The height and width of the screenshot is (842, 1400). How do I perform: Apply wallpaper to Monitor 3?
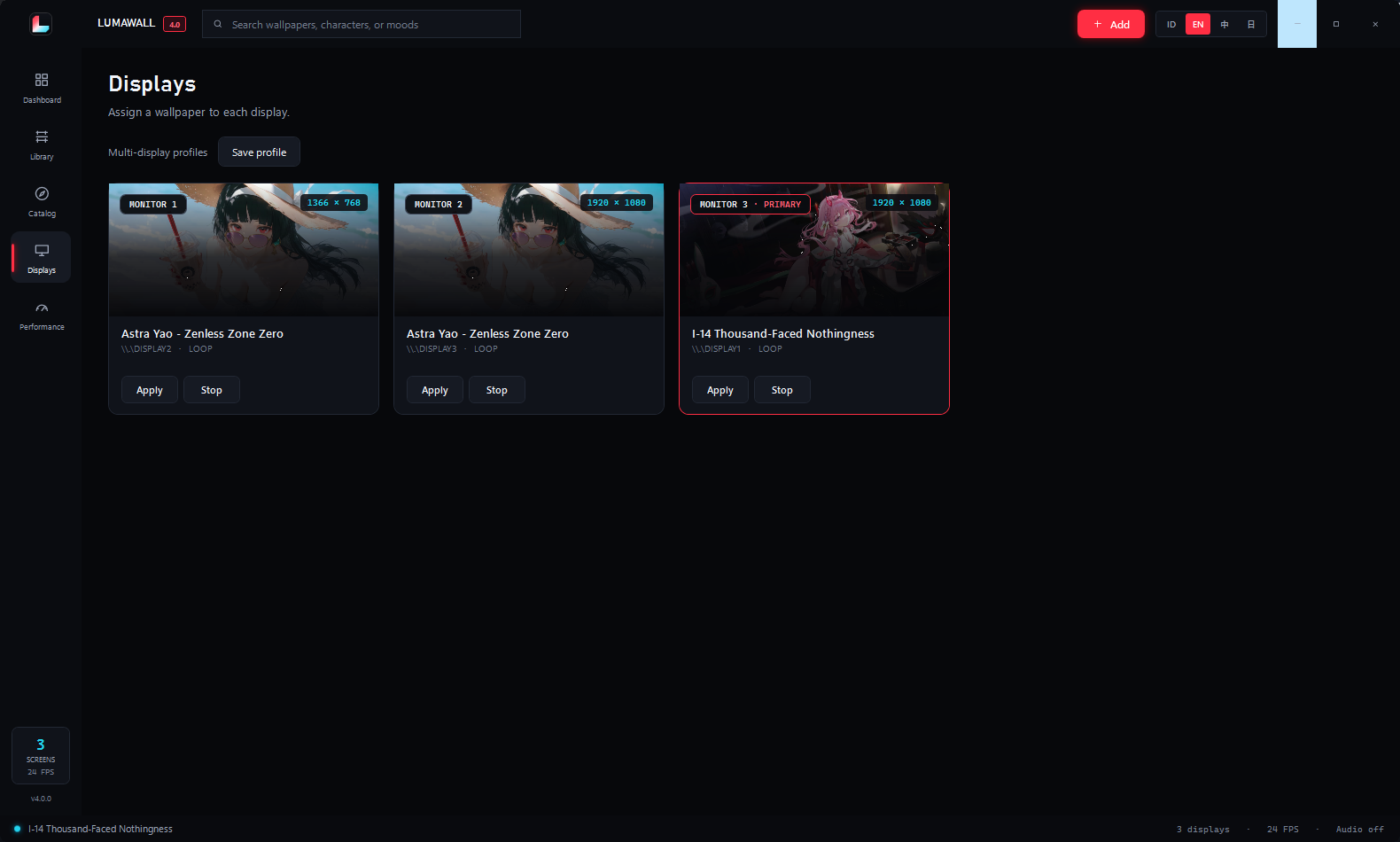pos(720,390)
